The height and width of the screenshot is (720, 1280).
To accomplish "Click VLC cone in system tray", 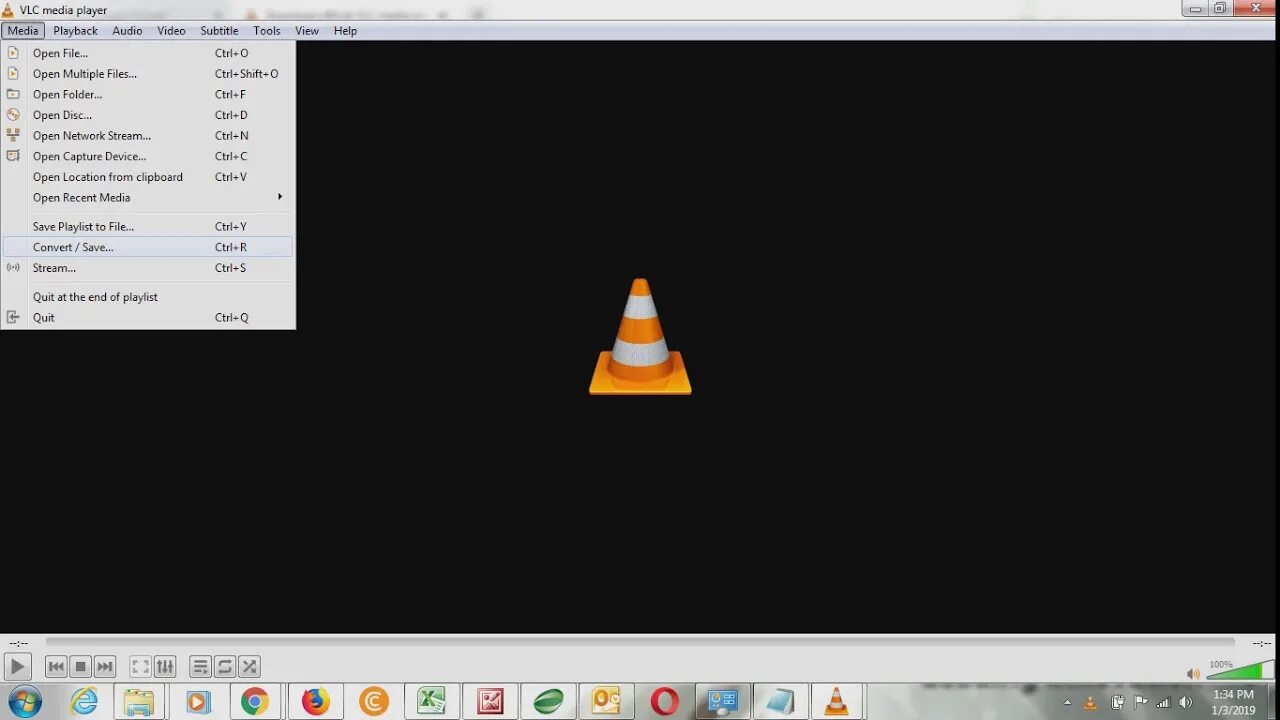I will pos(1090,702).
